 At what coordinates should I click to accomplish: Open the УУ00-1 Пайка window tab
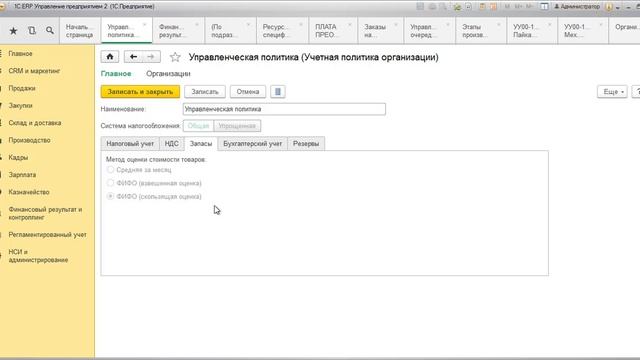[531, 31]
